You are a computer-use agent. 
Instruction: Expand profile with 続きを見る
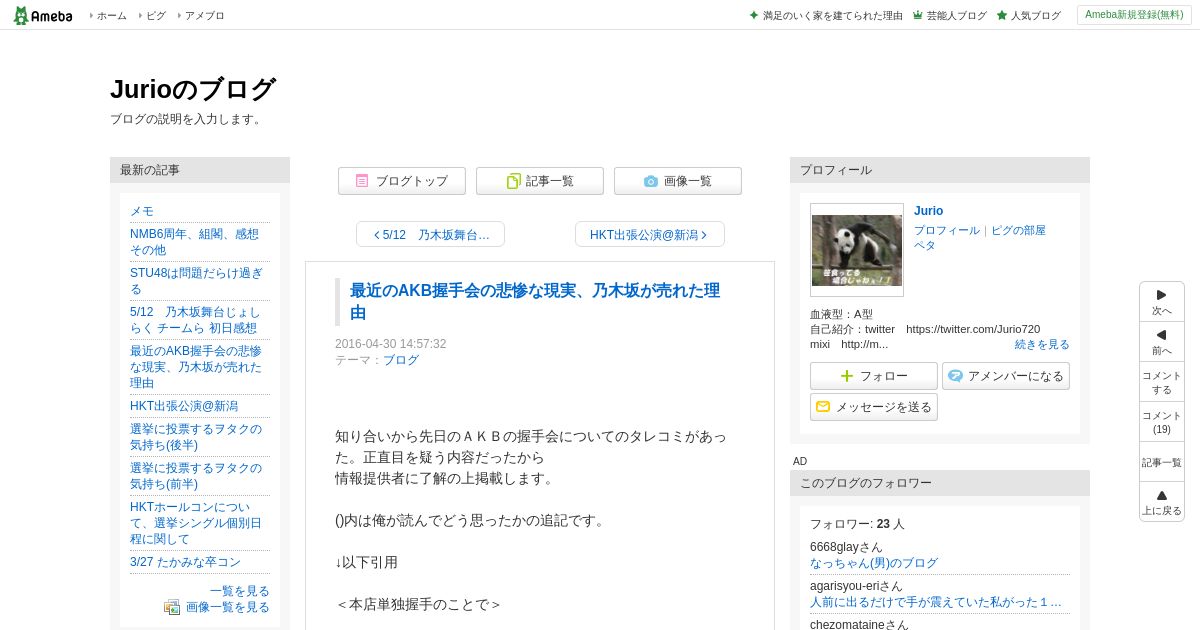pos(1042,344)
